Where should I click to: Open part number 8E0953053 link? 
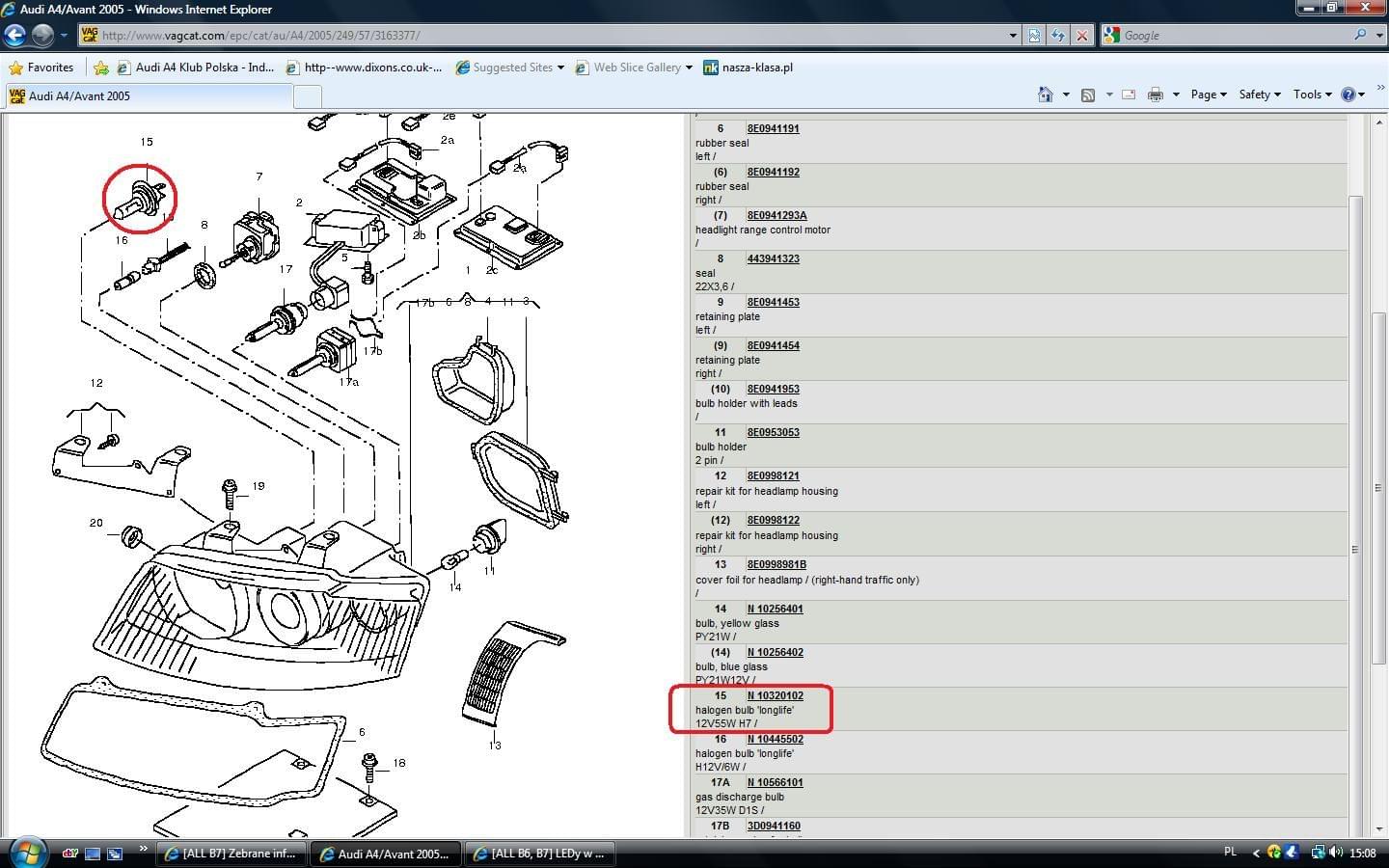coord(773,432)
